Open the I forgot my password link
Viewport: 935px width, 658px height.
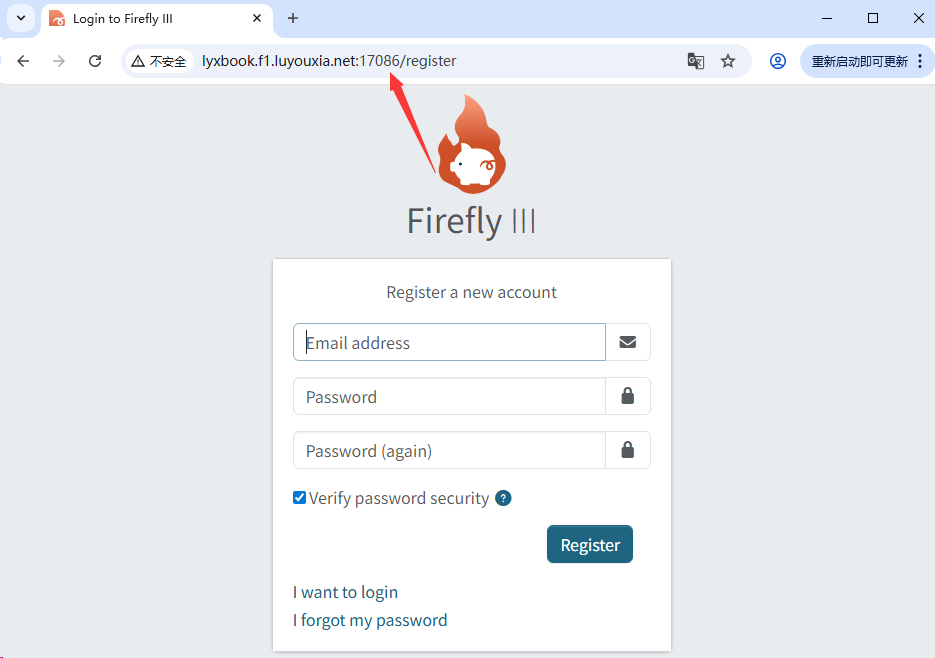(370, 620)
